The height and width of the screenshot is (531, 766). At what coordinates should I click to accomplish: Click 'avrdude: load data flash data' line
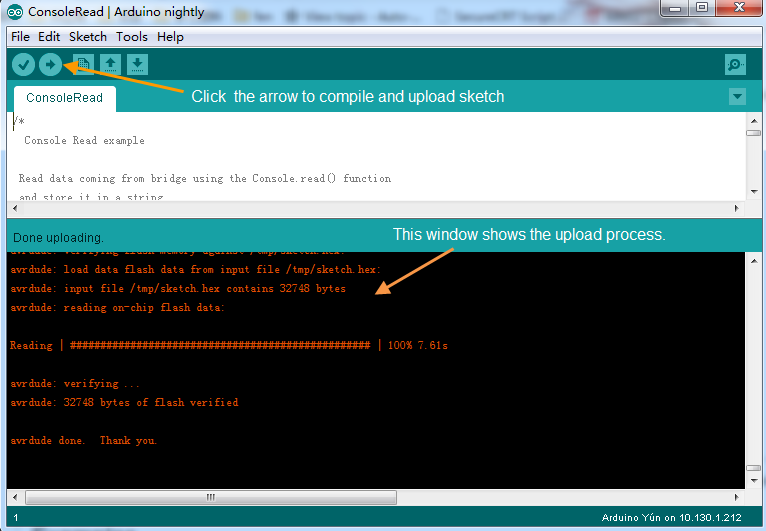(x=195, y=270)
